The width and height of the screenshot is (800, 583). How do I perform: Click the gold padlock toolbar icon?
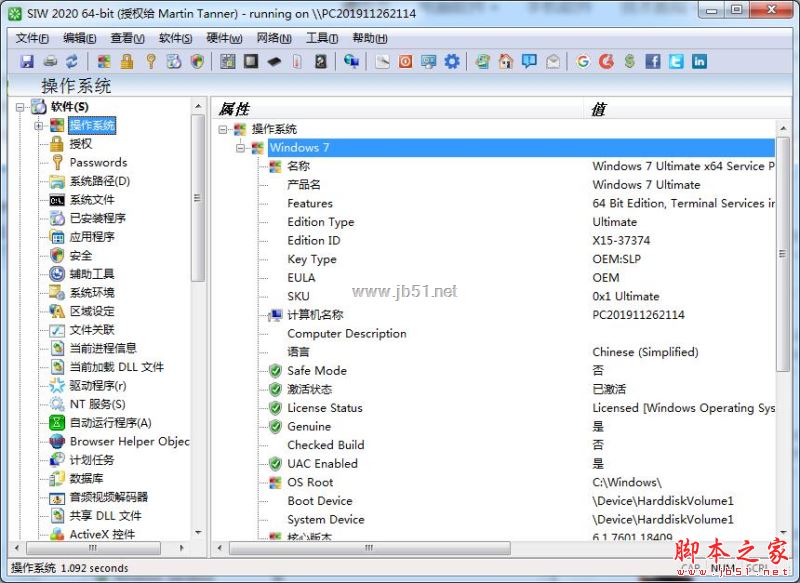click(x=127, y=62)
